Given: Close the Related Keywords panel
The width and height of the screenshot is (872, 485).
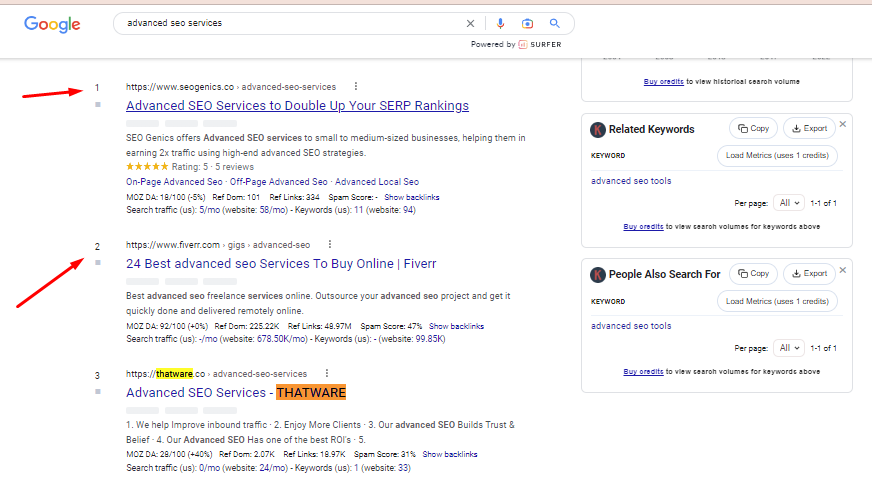Looking at the screenshot, I should tap(843, 124).
